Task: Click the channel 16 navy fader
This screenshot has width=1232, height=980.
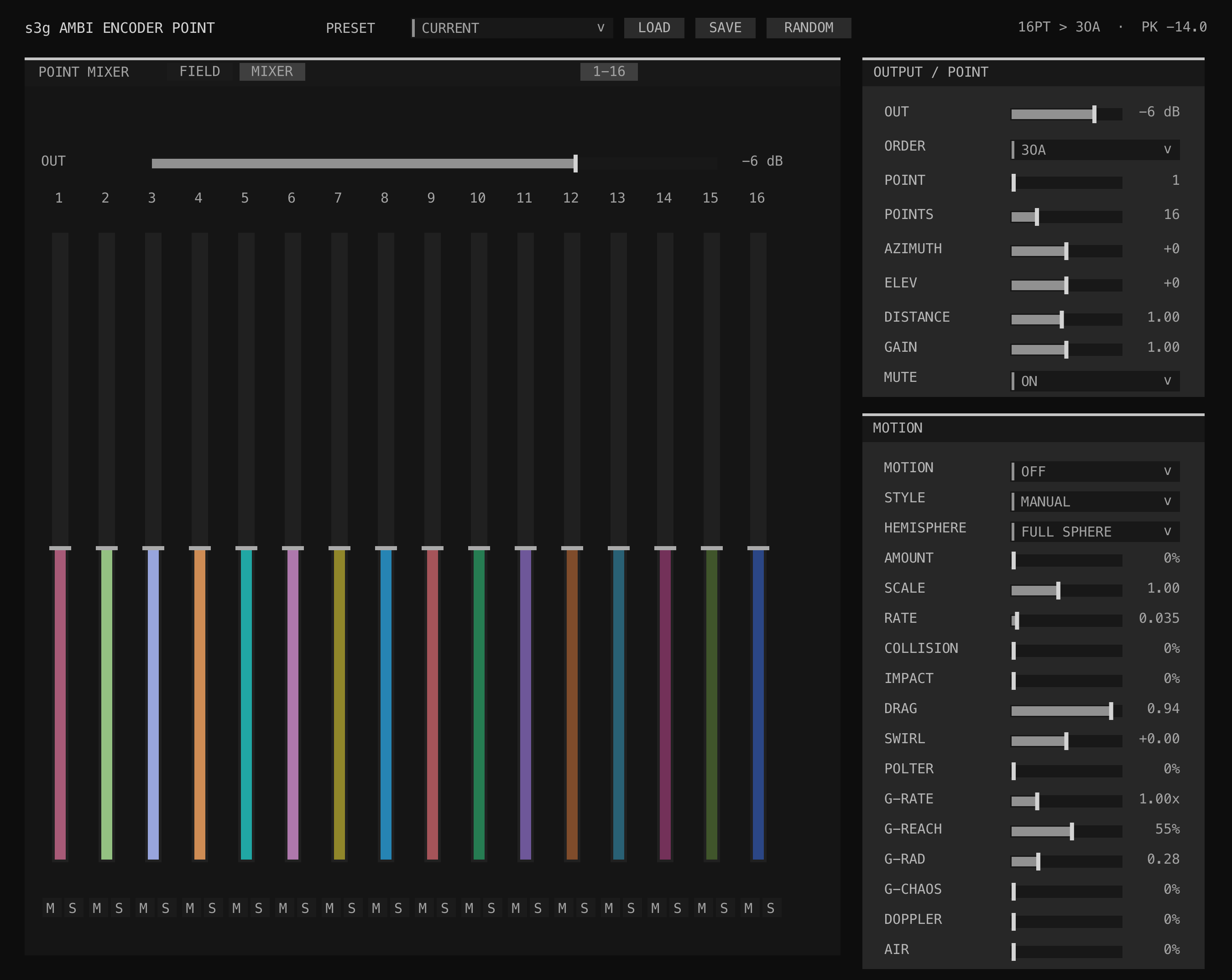Action: [758, 547]
